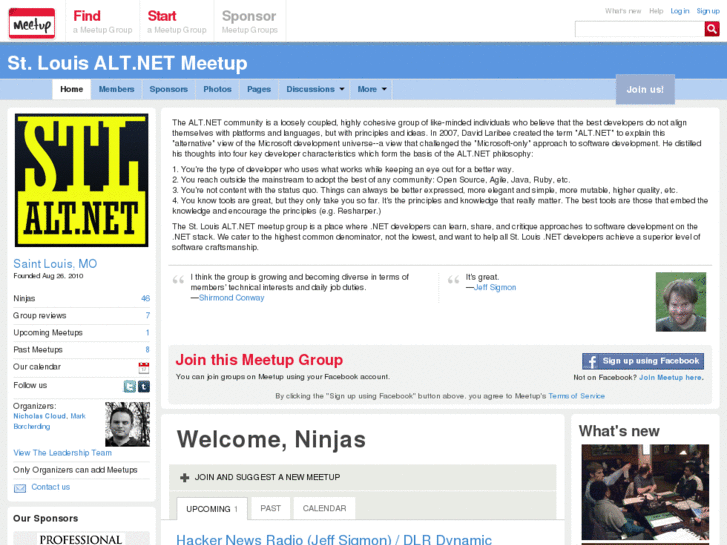Screen dimensions: 727x545
Task: Click the Sign up link
Action: tap(708, 11)
